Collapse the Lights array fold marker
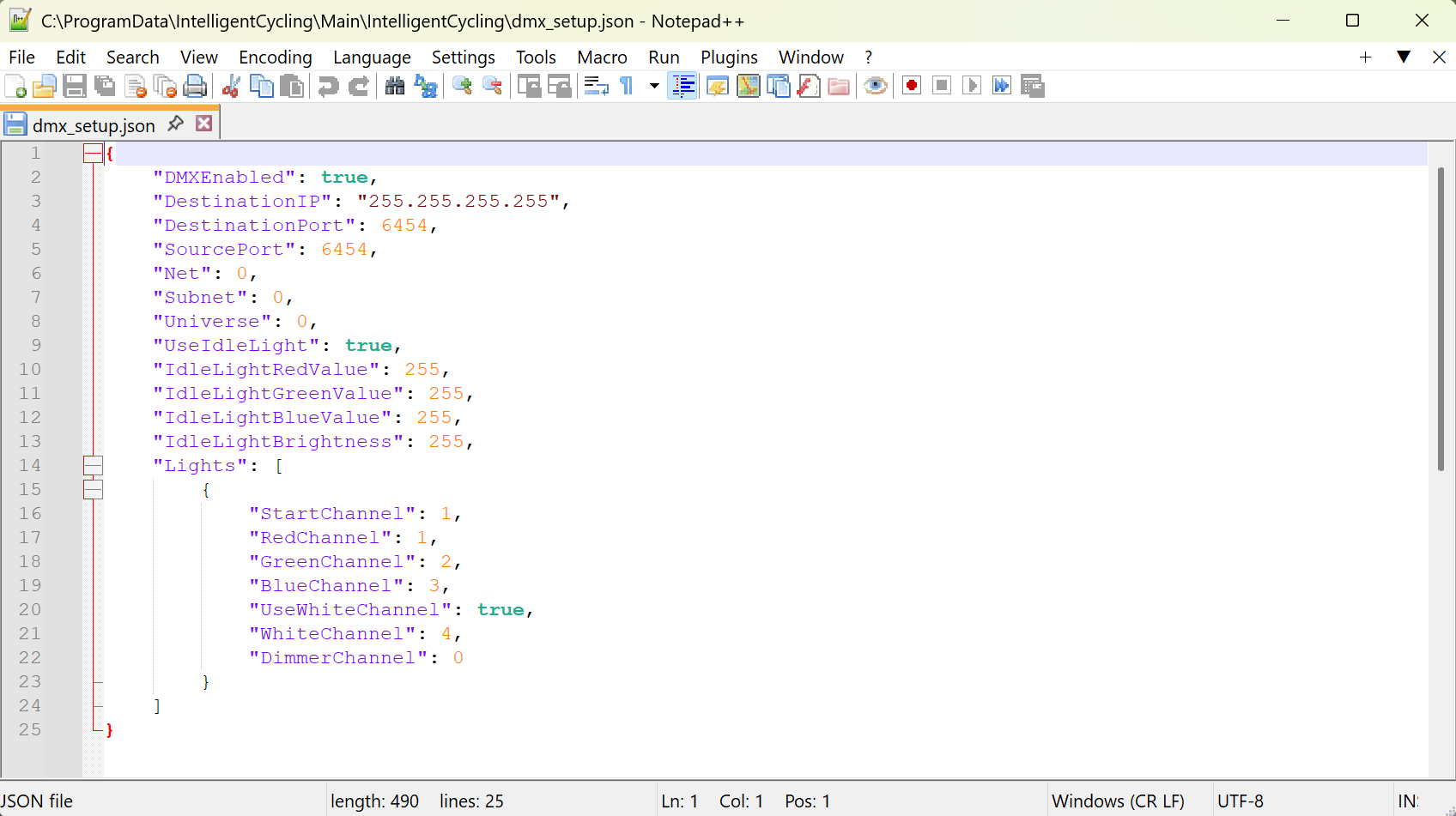This screenshot has height=816, width=1456. pos(93,466)
